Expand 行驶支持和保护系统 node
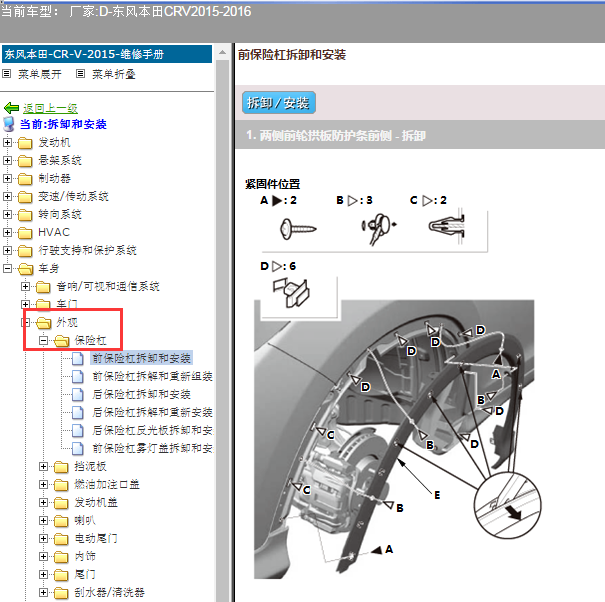The width and height of the screenshot is (605, 602). 7,250
